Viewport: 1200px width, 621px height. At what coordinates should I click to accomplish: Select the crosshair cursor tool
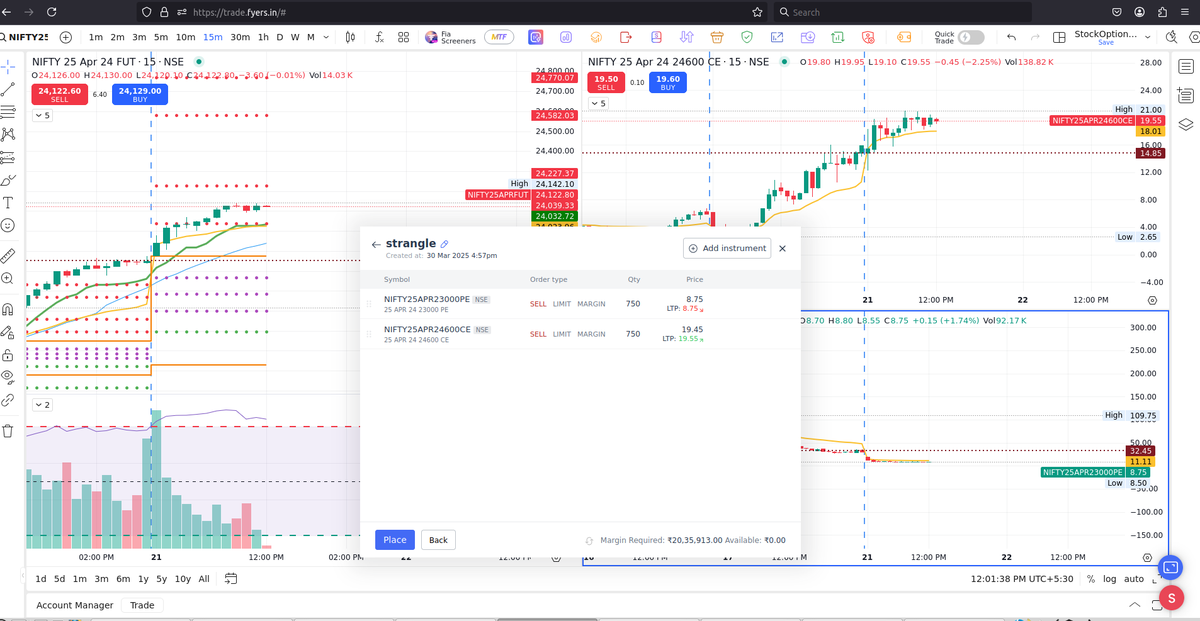click(8, 65)
